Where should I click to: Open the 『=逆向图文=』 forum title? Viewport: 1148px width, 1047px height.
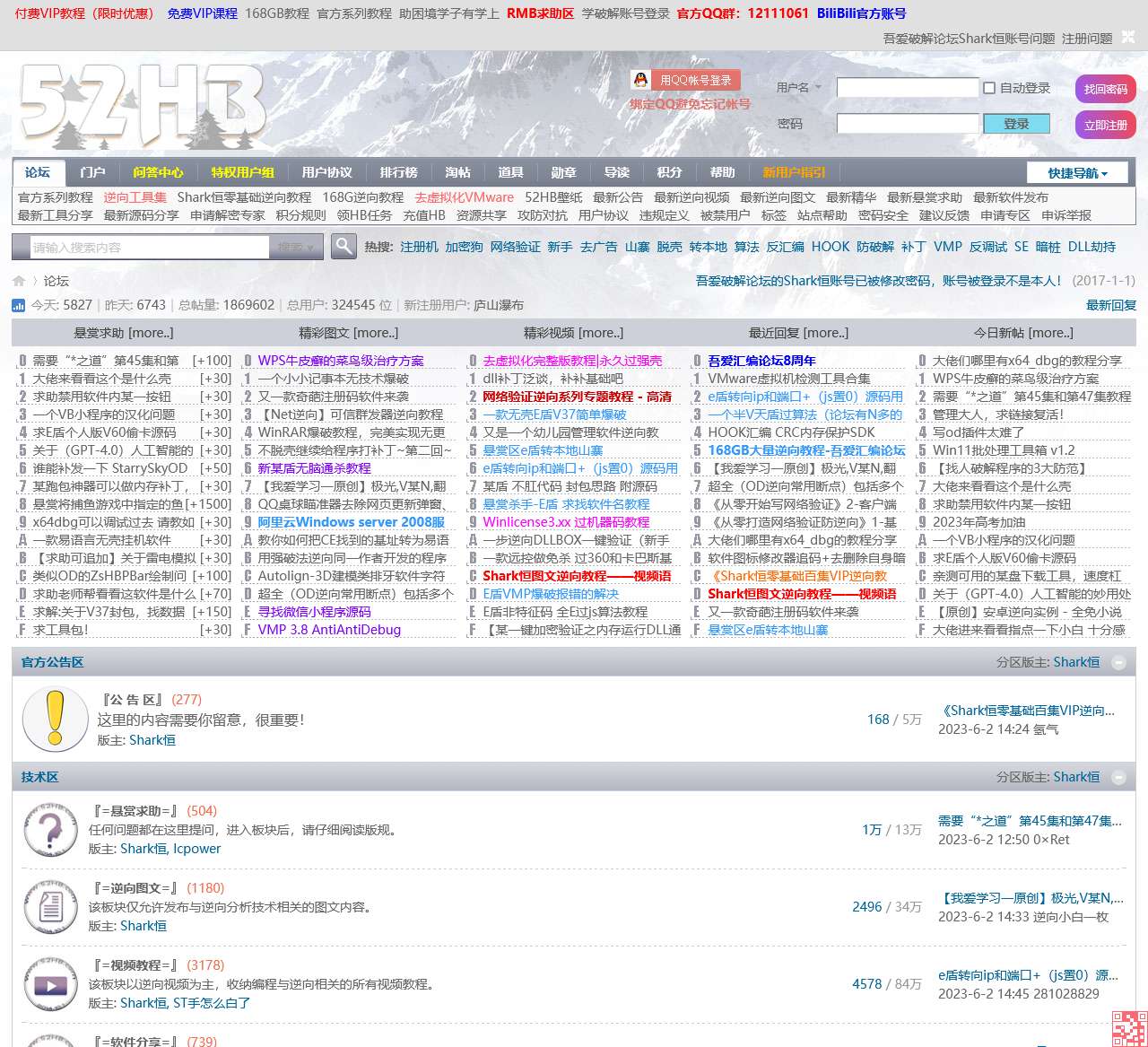[135, 888]
